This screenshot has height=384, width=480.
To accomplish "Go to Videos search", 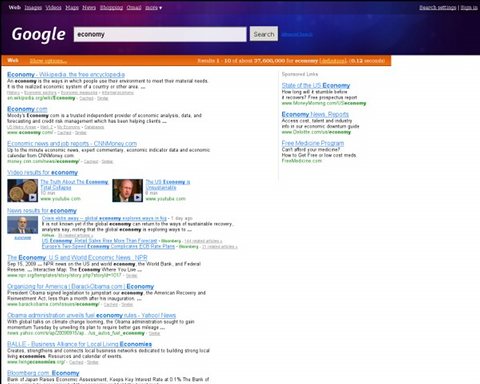I will 53,7.
